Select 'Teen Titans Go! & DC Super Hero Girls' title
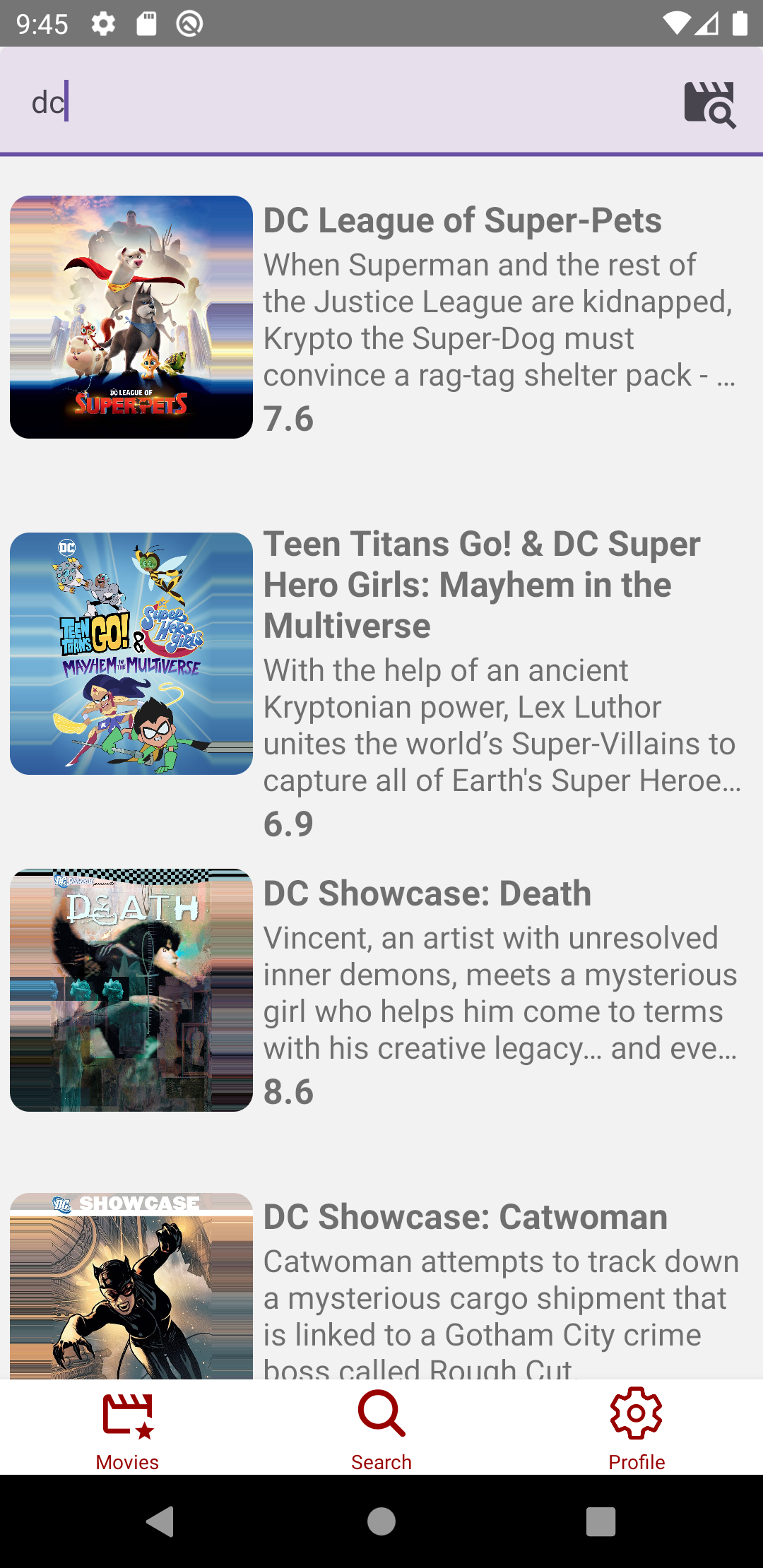Image resolution: width=763 pixels, height=1568 pixels. tap(482, 585)
